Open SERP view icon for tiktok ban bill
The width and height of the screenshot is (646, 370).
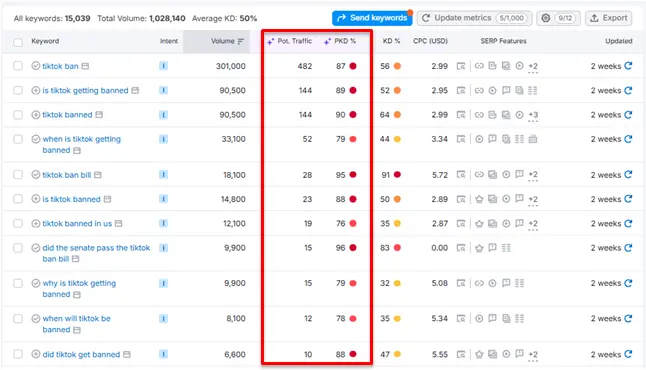[x=461, y=175]
